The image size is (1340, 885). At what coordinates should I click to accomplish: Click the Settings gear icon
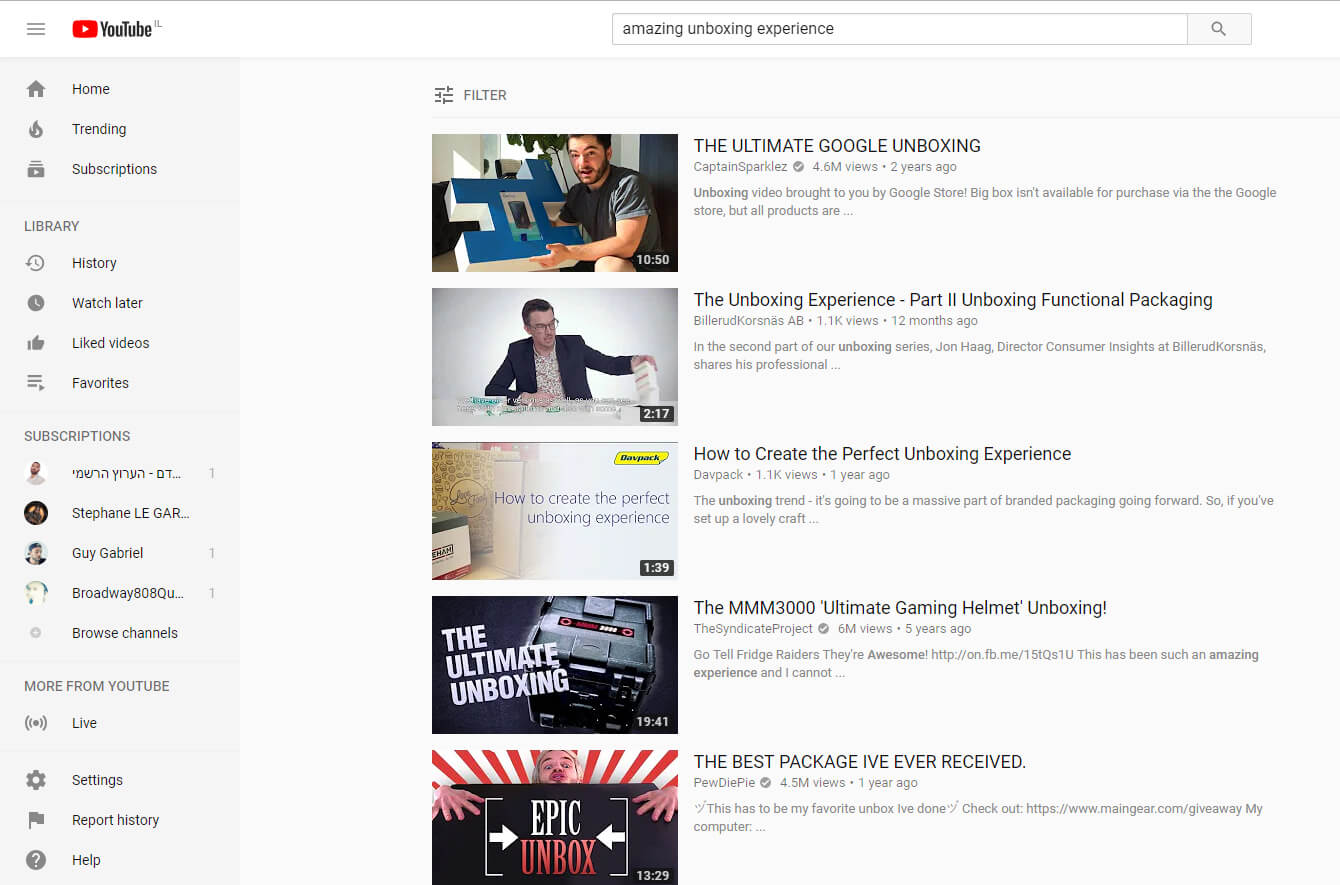pos(36,780)
